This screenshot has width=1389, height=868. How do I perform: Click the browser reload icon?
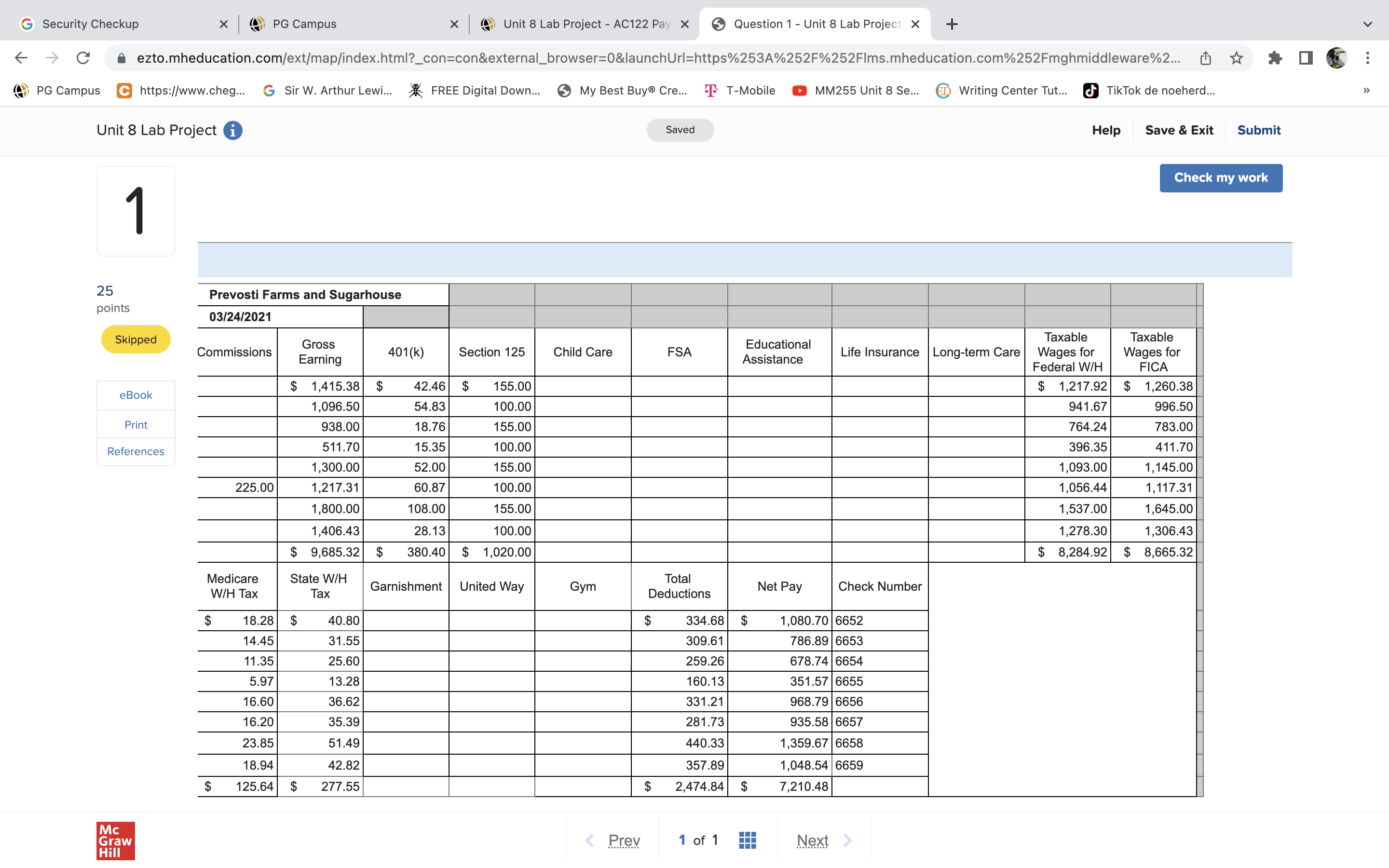click(x=83, y=58)
